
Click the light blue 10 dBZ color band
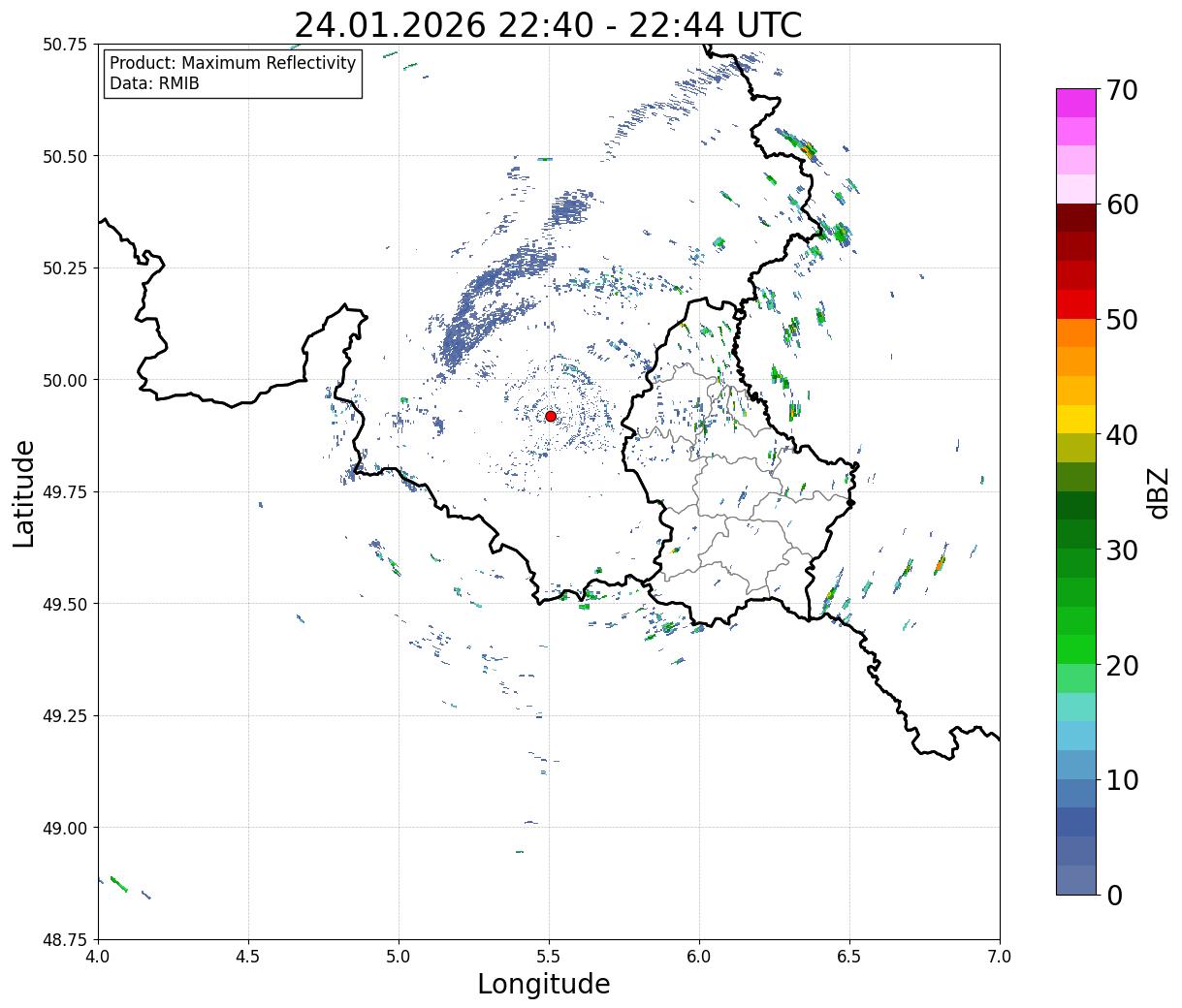(1076, 764)
